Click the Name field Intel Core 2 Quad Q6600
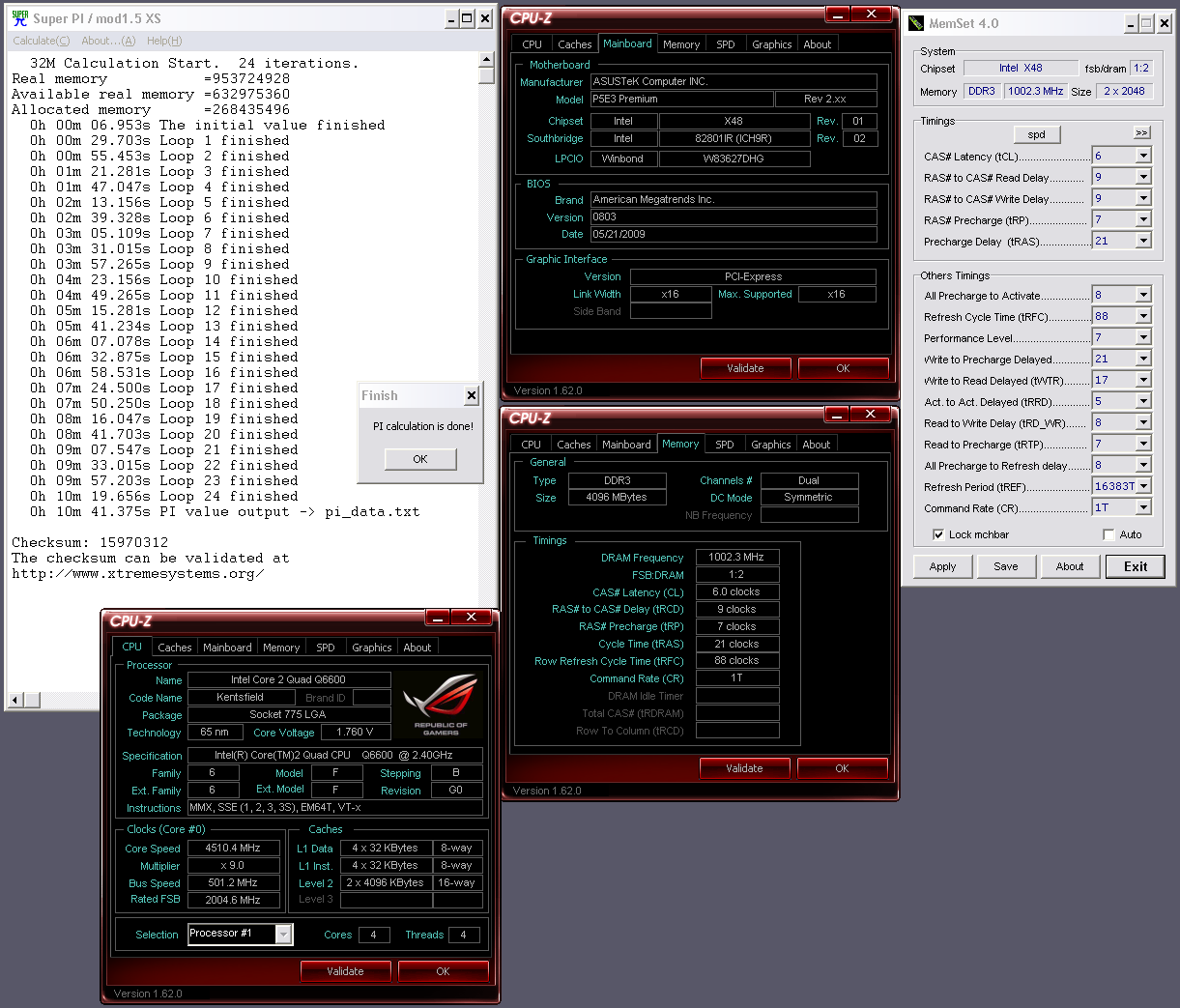The height and width of the screenshot is (1008, 1180). click(x=289, y=679)
